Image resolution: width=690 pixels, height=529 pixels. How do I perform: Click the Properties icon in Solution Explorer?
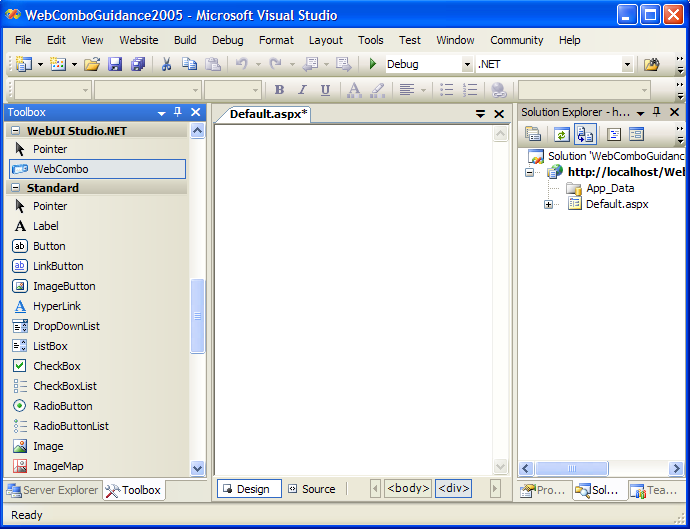pyautogui.click(x=534, y=135)
